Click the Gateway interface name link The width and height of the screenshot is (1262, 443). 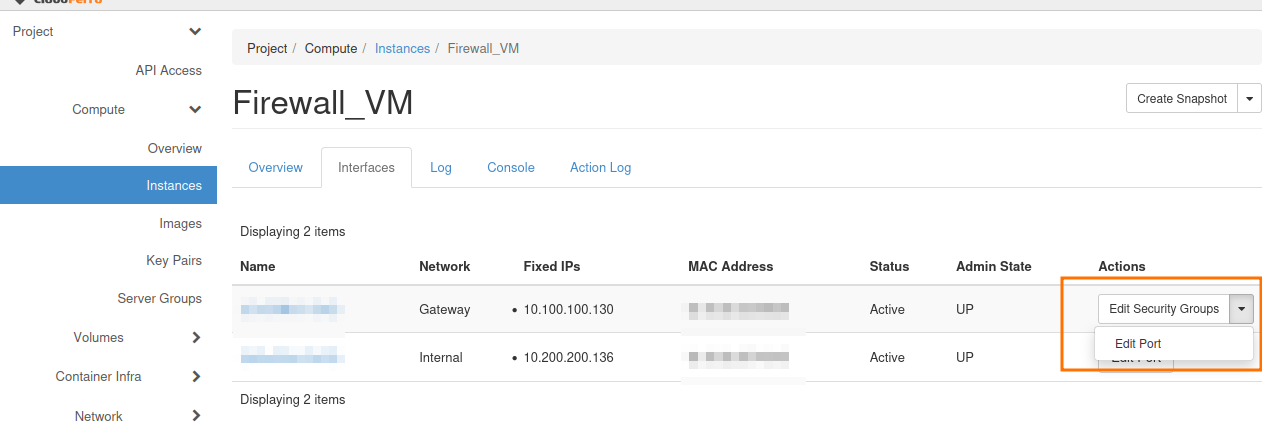(x=292, y=310)
